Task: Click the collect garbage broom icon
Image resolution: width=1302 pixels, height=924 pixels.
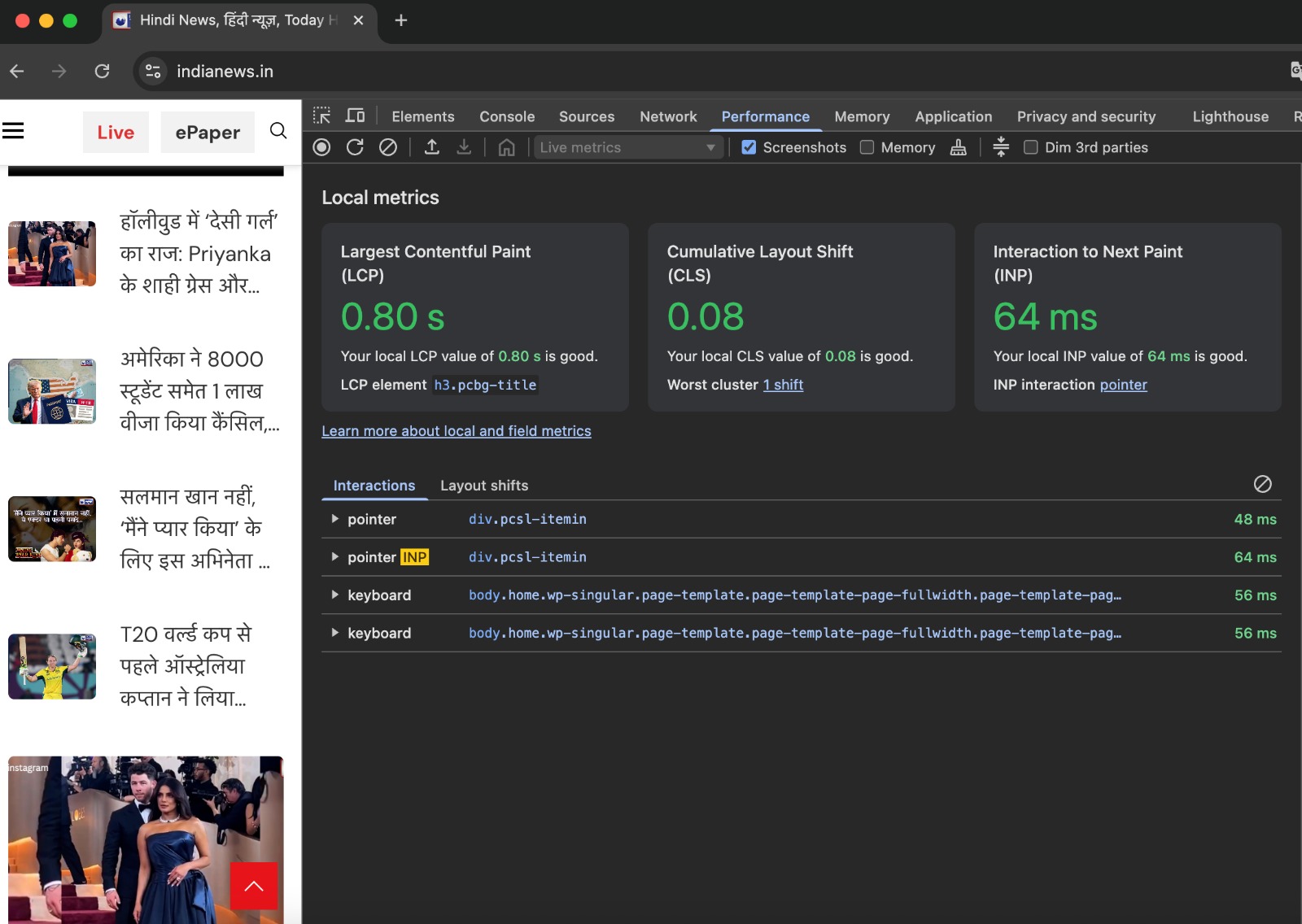Action: 959,147
